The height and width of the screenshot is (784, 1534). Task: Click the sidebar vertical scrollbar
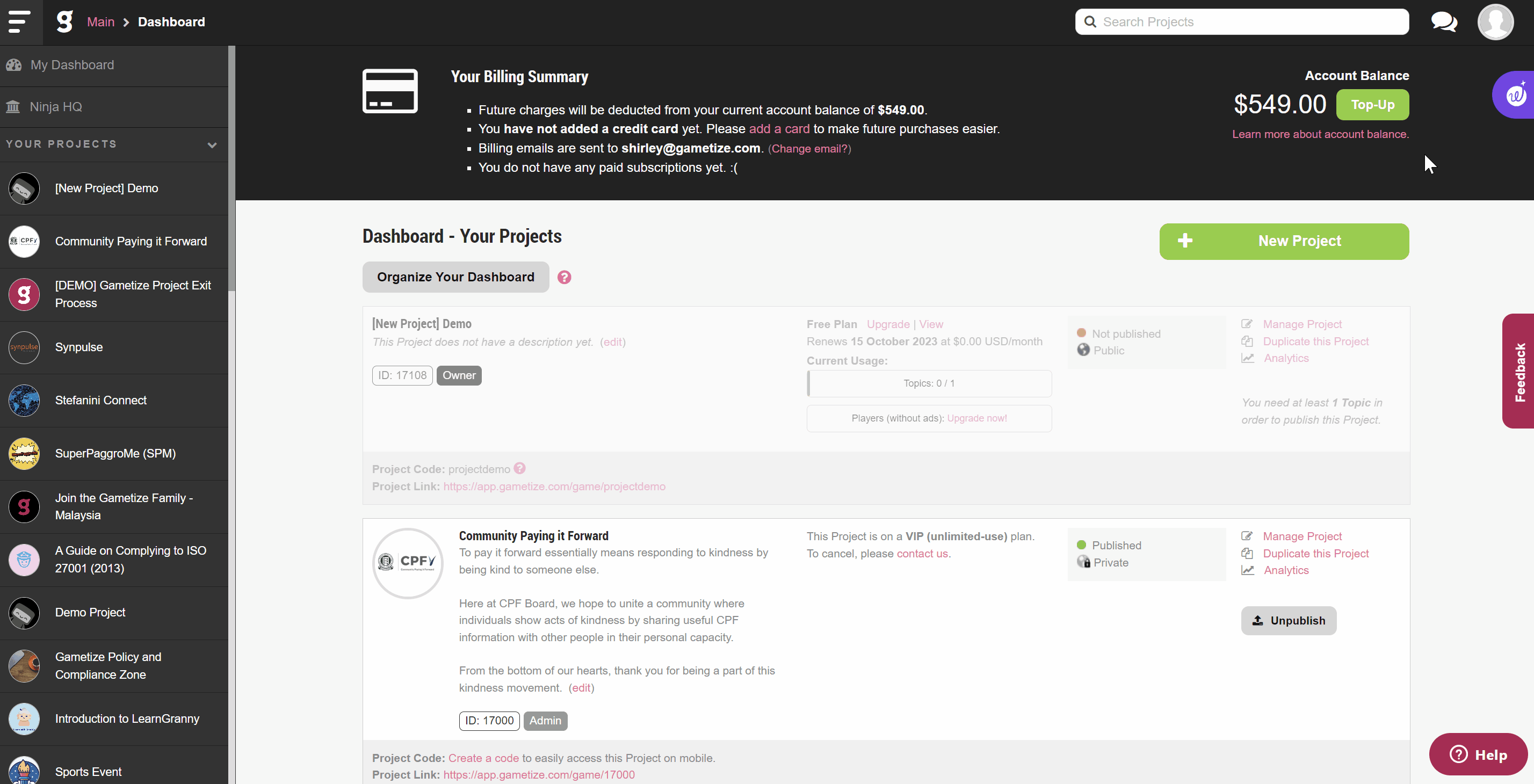[231, 169]
